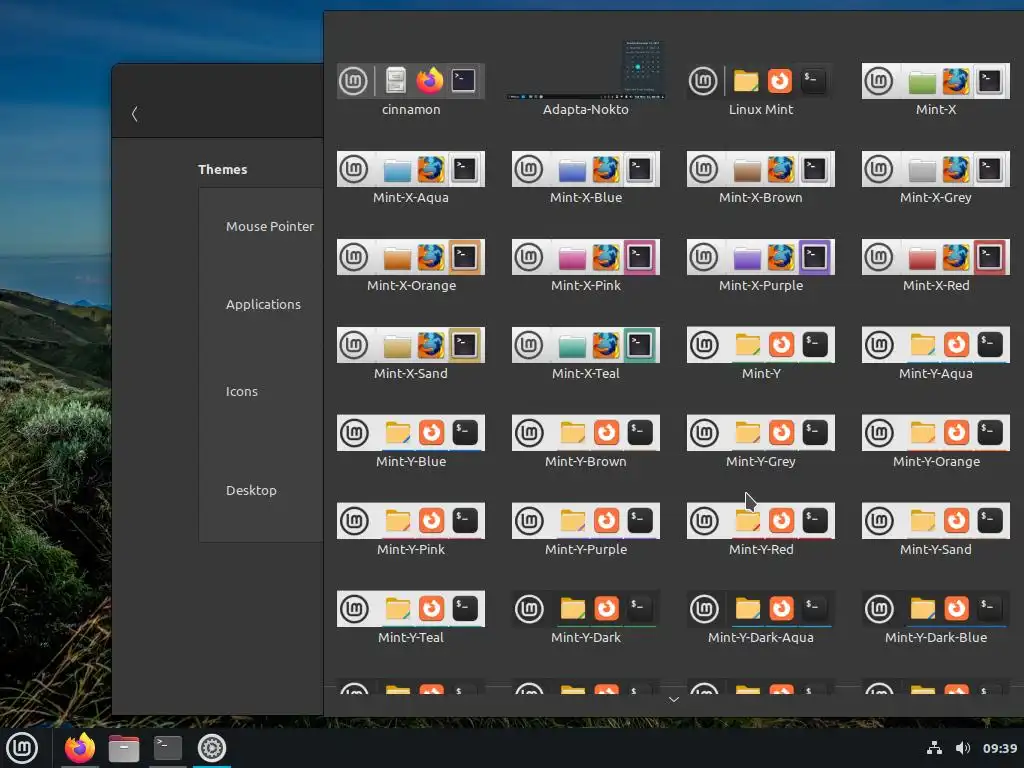Switch to System Settings taskbar item
The width and height of the screenshot is (1024, 768).
point(212,748)
